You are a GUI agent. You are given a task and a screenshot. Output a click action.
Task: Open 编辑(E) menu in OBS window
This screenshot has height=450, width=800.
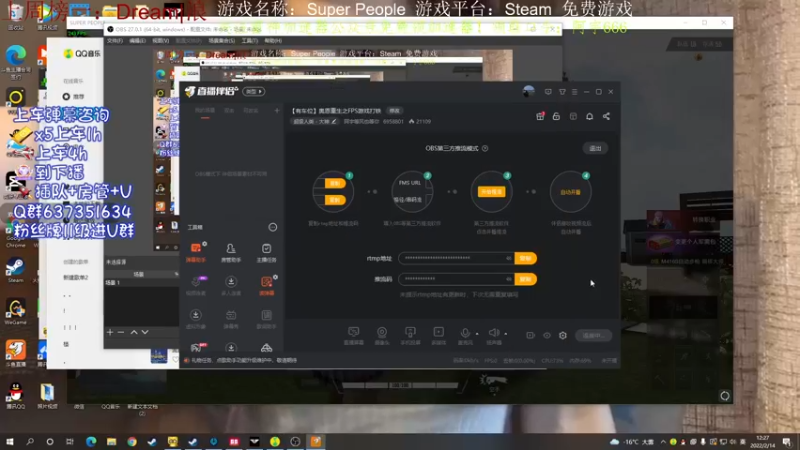pyautogui.click(x=137, y=41)
